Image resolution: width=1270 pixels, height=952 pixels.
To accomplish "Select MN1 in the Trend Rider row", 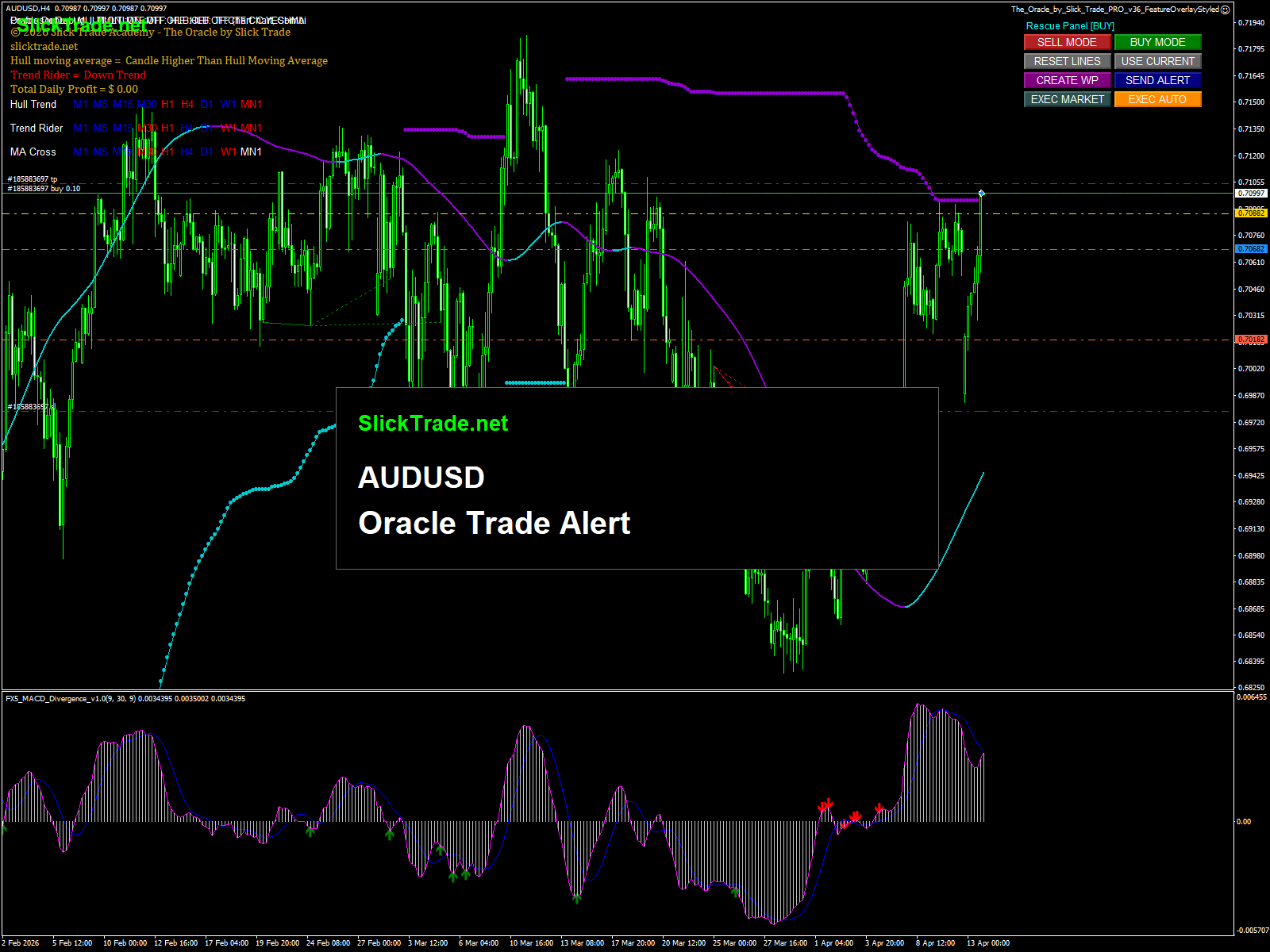I will point(251,128).
